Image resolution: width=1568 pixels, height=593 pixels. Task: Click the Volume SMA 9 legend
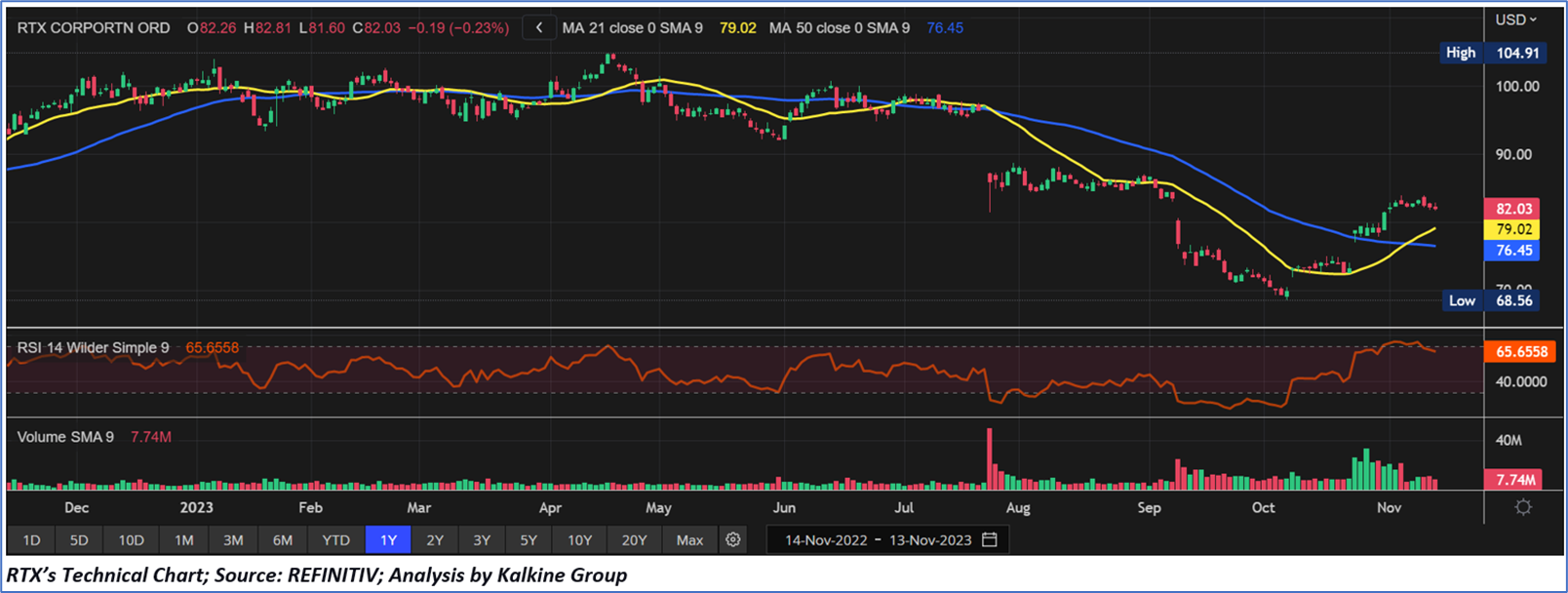pos(65,437)
